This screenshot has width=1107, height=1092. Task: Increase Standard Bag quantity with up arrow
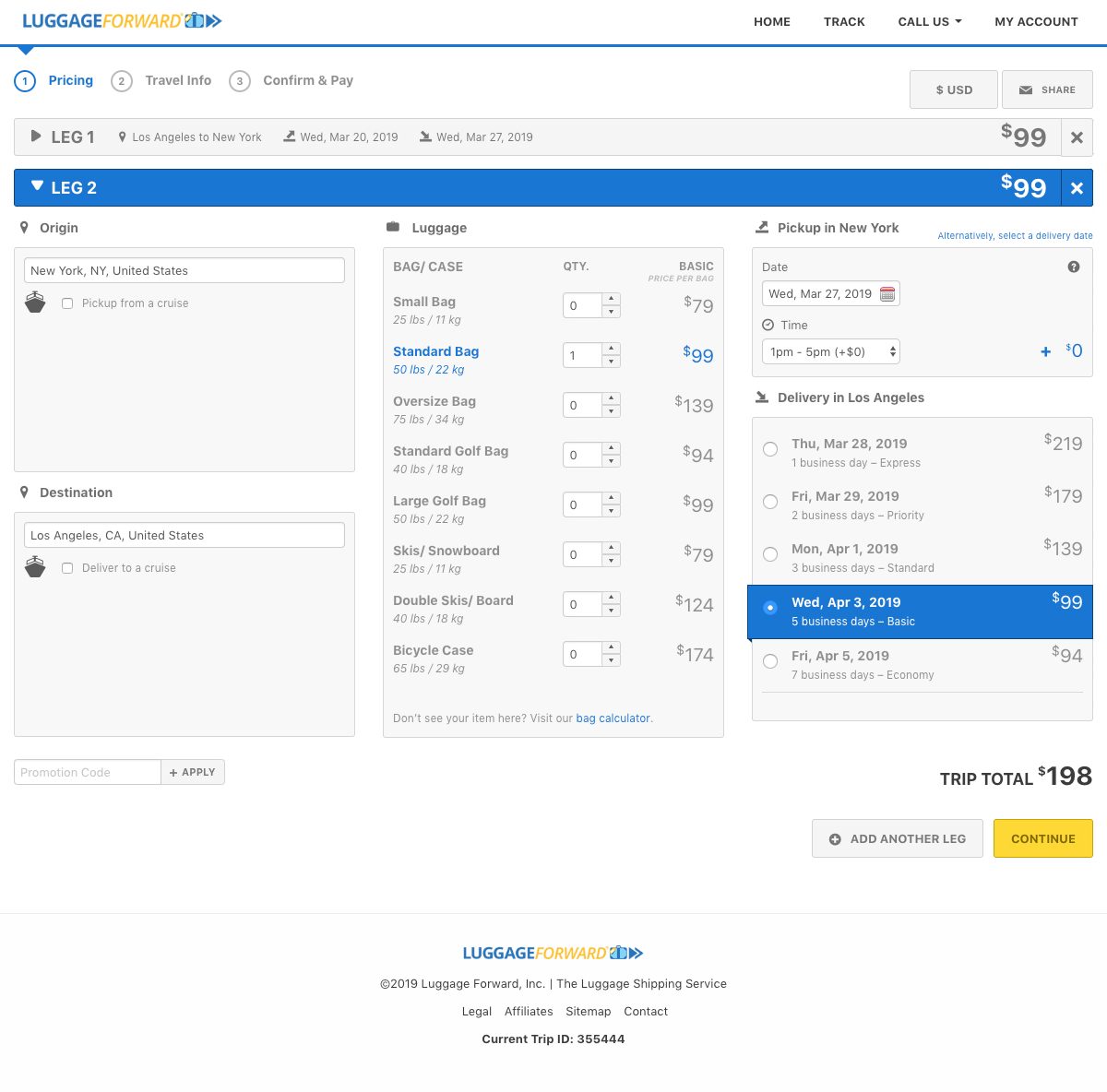point(612,349)
